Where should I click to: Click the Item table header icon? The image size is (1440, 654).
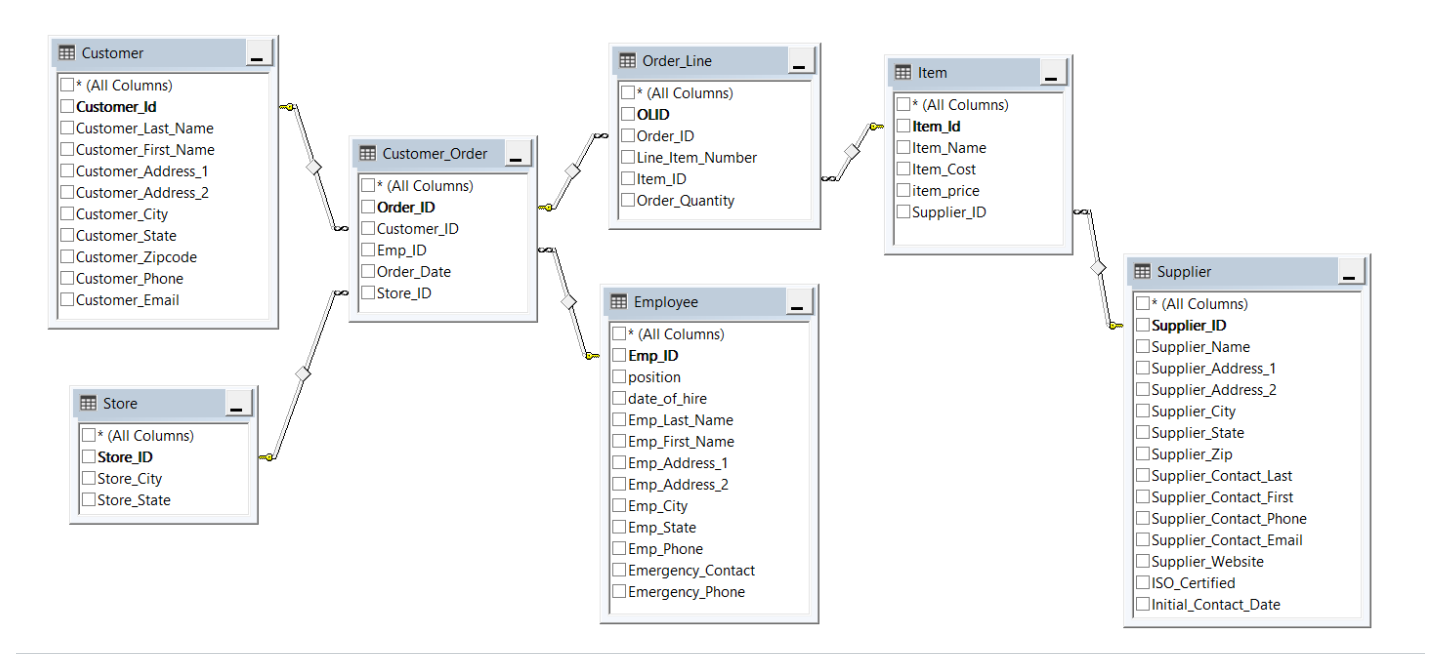click(x=903, y=72)
